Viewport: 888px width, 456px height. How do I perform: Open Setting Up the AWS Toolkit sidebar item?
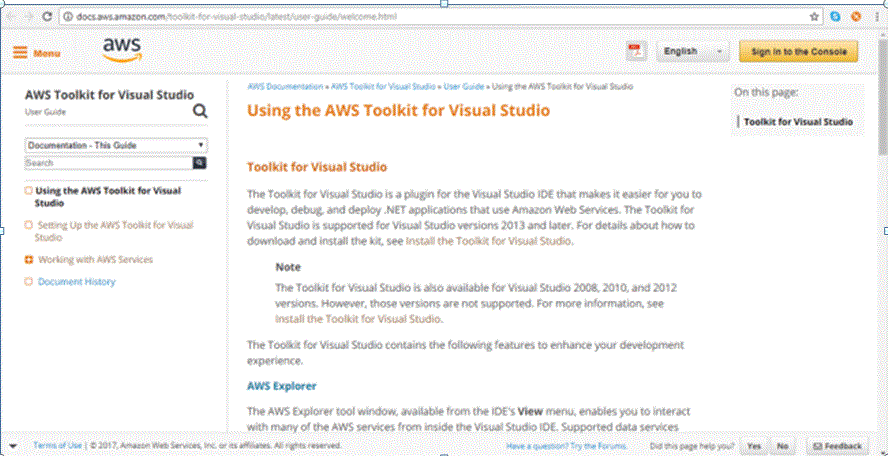click(x=114, y=231)
